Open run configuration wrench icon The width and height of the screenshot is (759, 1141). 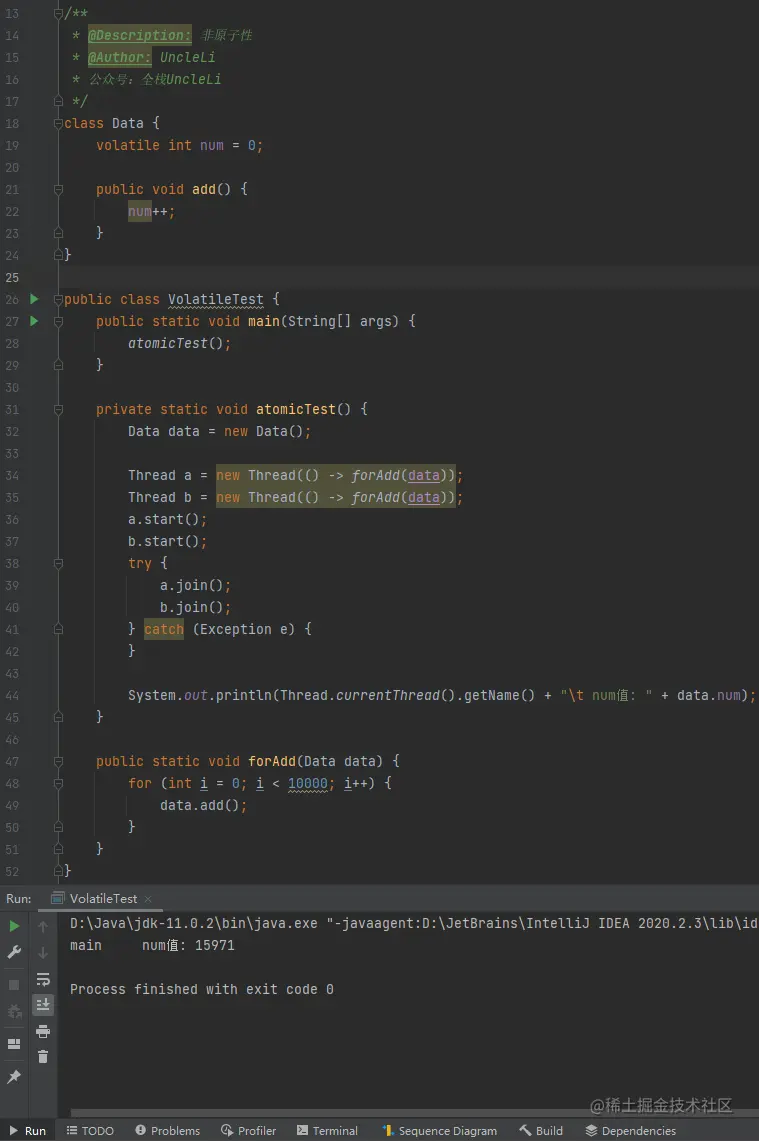[x=14, y=952]
